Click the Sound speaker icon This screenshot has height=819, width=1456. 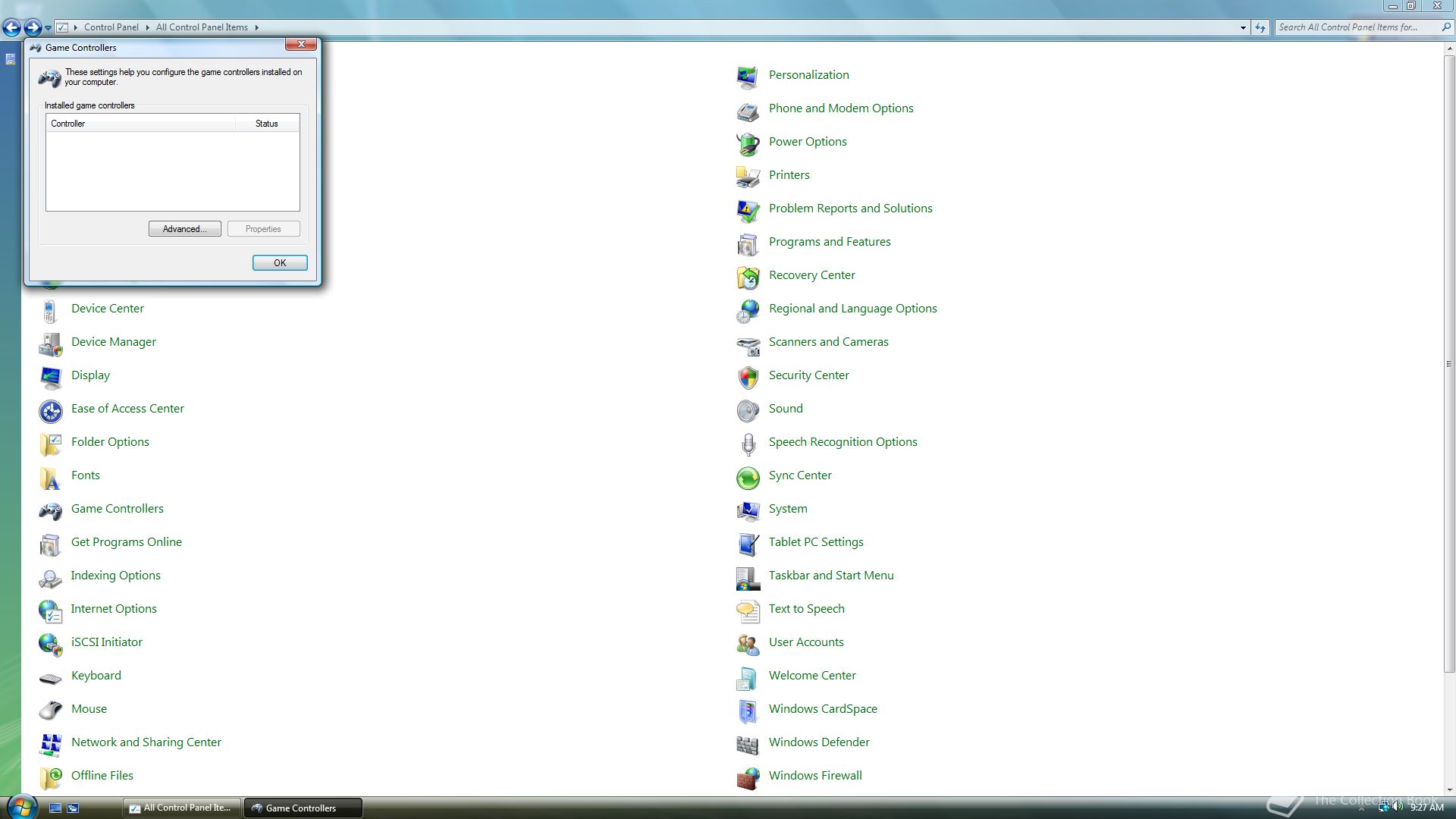(x=748, y=409)
